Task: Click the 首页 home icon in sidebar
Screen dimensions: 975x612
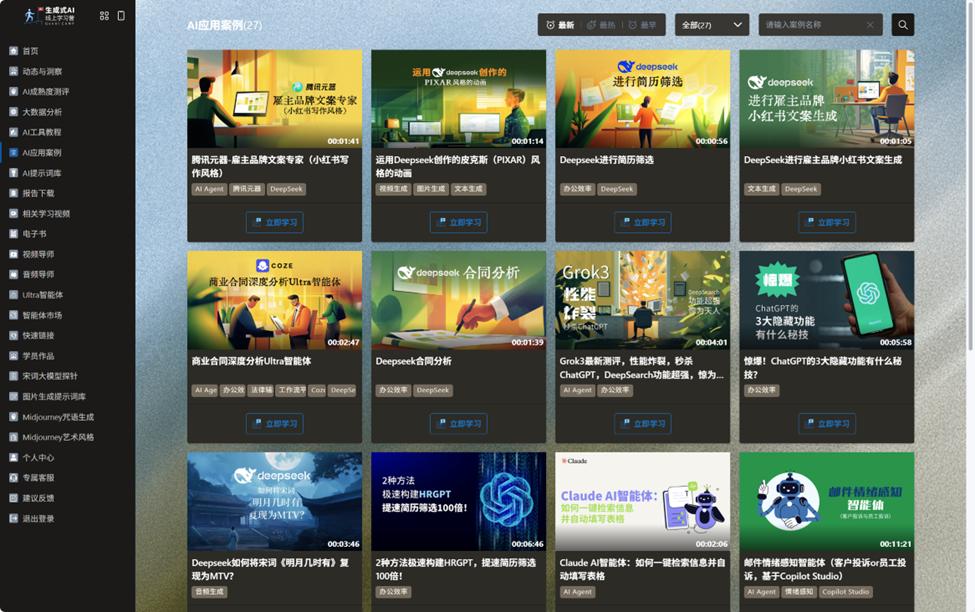Action: point(13,51)
